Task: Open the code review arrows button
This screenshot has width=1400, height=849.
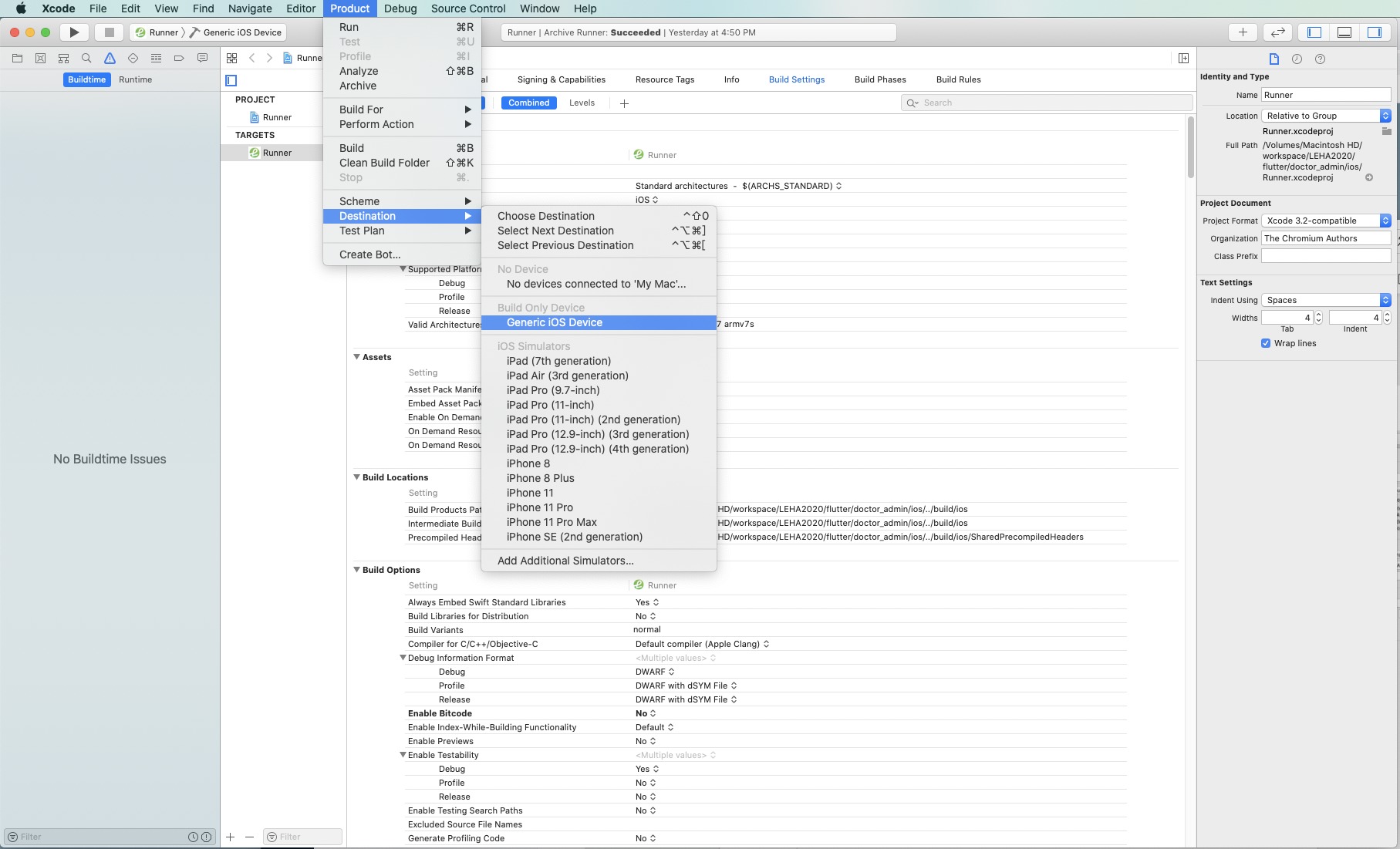Action: [x=1277, y=32]
